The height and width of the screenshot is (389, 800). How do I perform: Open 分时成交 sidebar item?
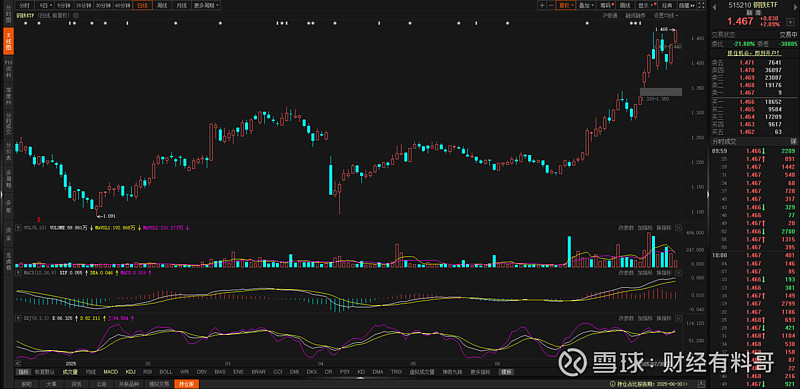(8, 124)
